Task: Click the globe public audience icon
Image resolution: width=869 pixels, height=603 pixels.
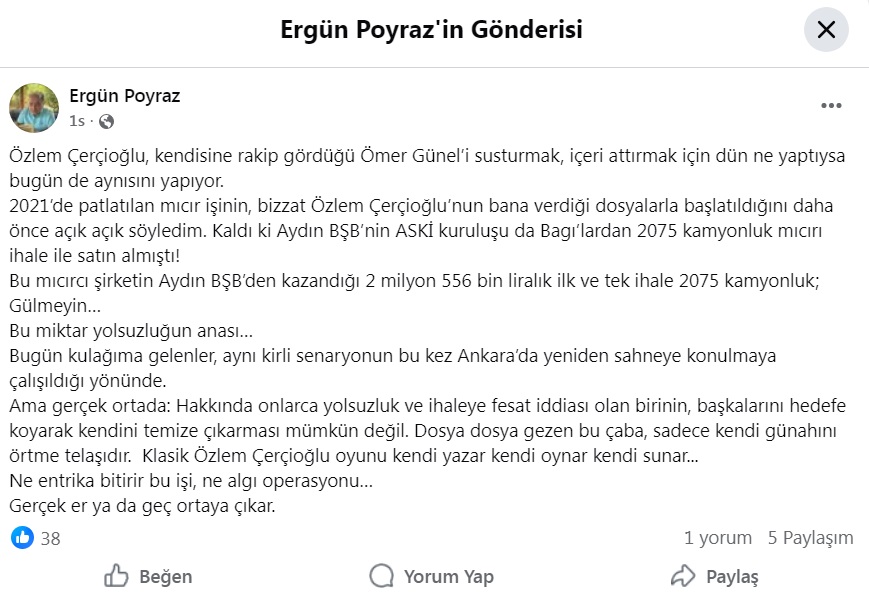Action: (x=106, y=121)
